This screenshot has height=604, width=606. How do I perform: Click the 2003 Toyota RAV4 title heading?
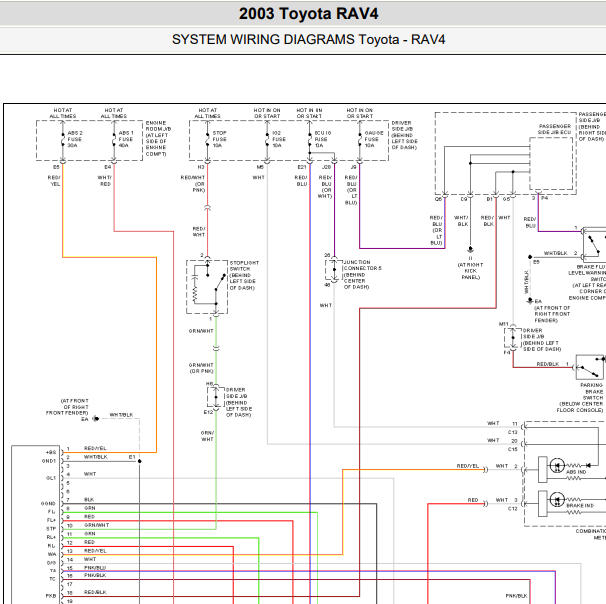pyautogui.click(x=308, y=14)
